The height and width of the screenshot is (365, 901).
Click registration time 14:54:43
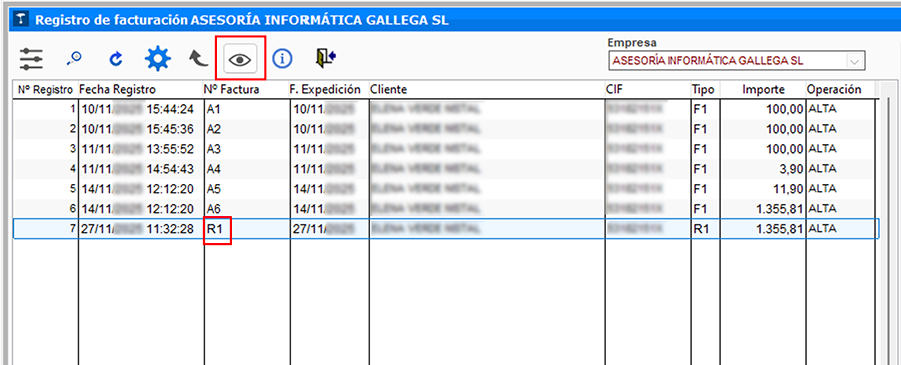[170, 169]
